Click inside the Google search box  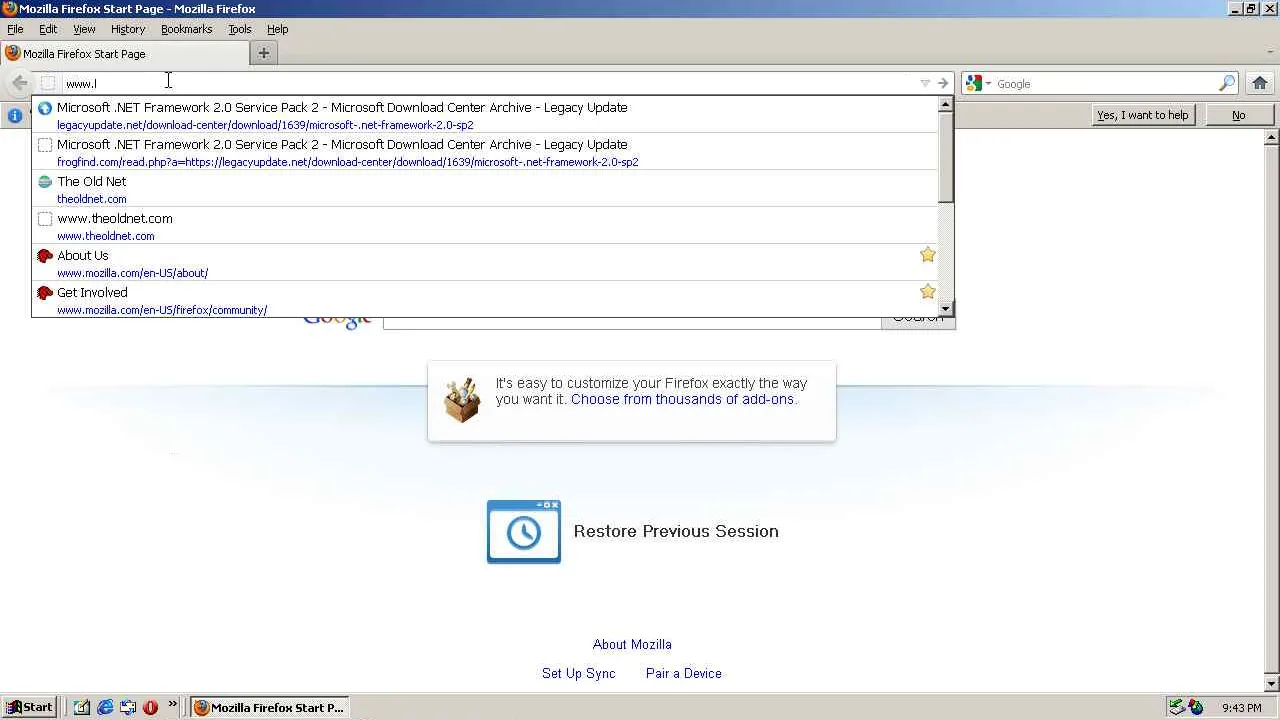point(1105,83)
